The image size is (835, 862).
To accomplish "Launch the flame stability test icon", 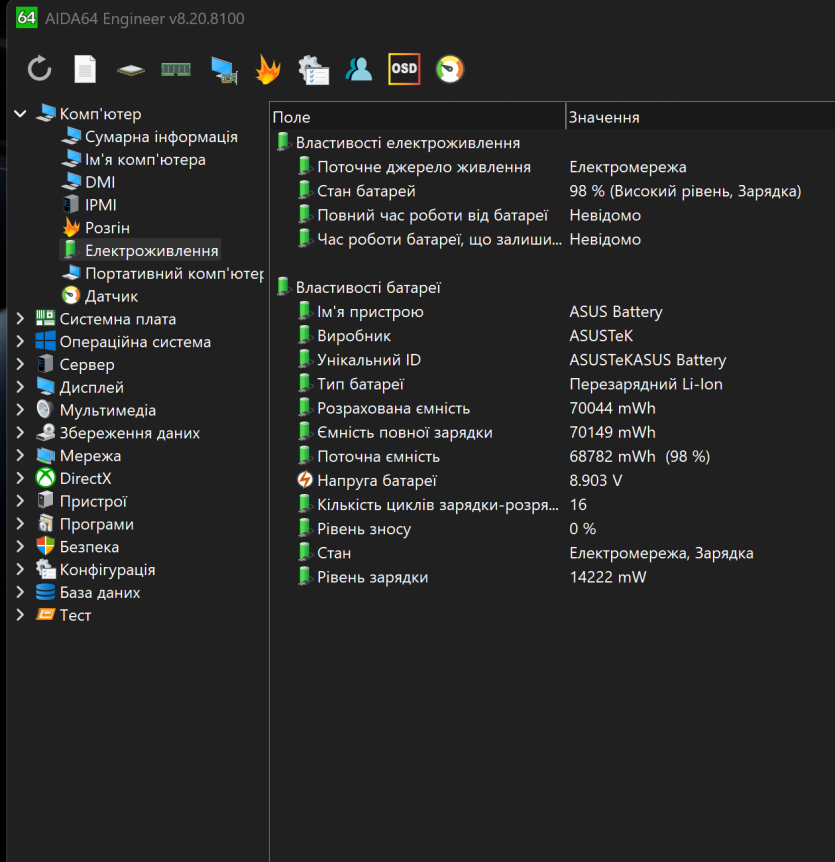I will tap(268, 69).
